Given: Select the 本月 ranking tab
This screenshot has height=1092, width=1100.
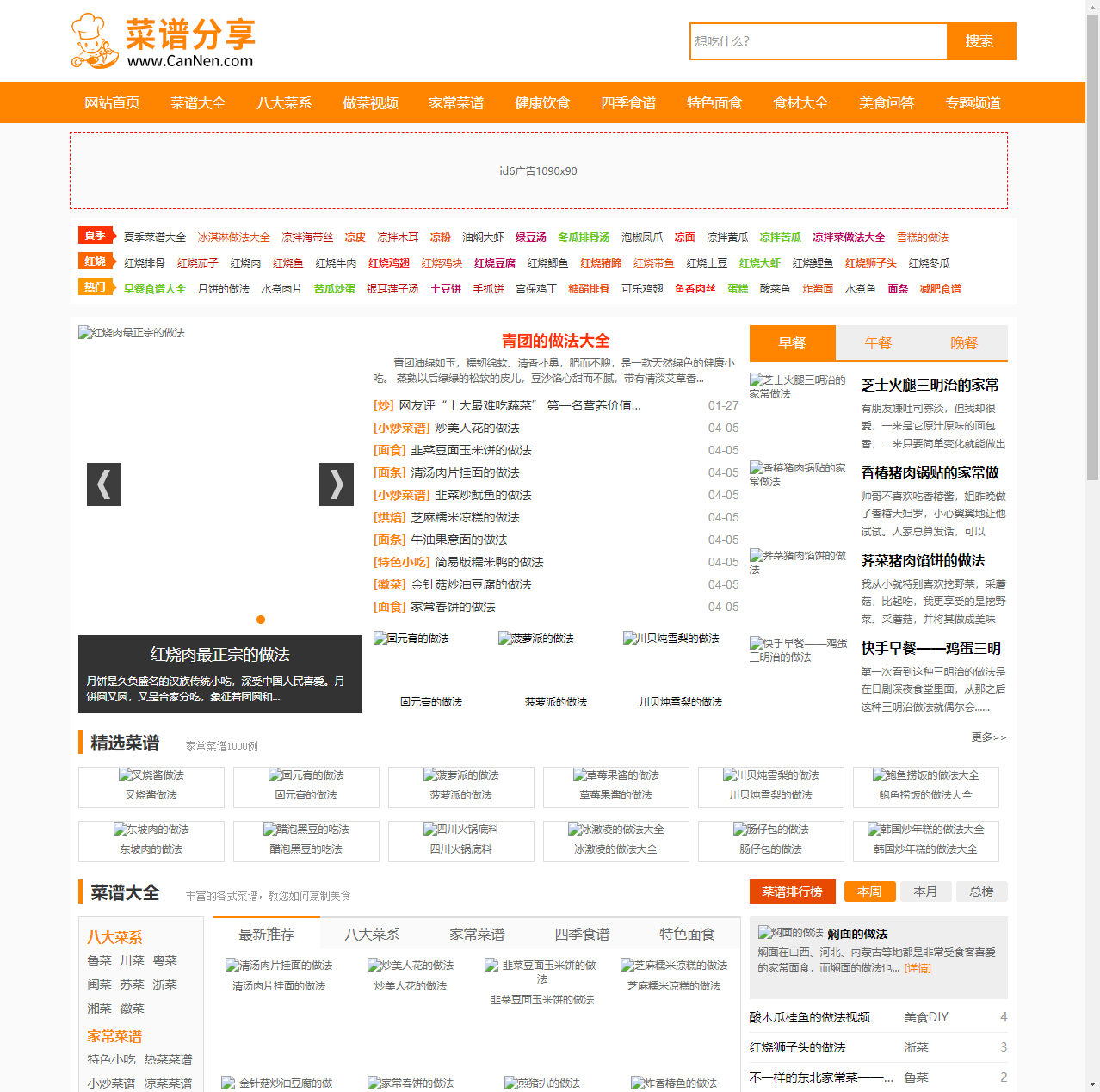Looking at the screenshot, I should coord(925,891).
